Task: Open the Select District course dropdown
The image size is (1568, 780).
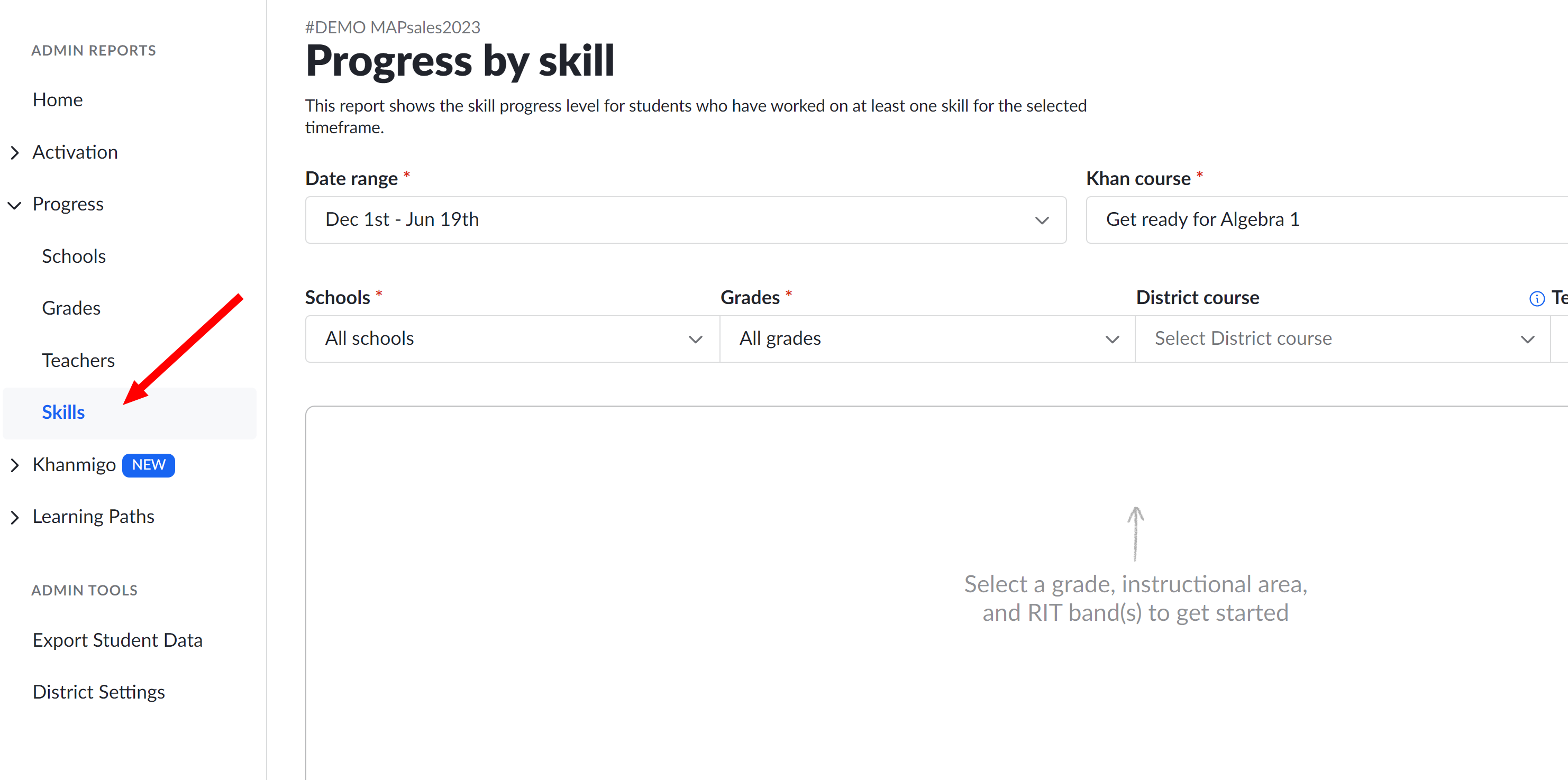Action: (1342, 339)
